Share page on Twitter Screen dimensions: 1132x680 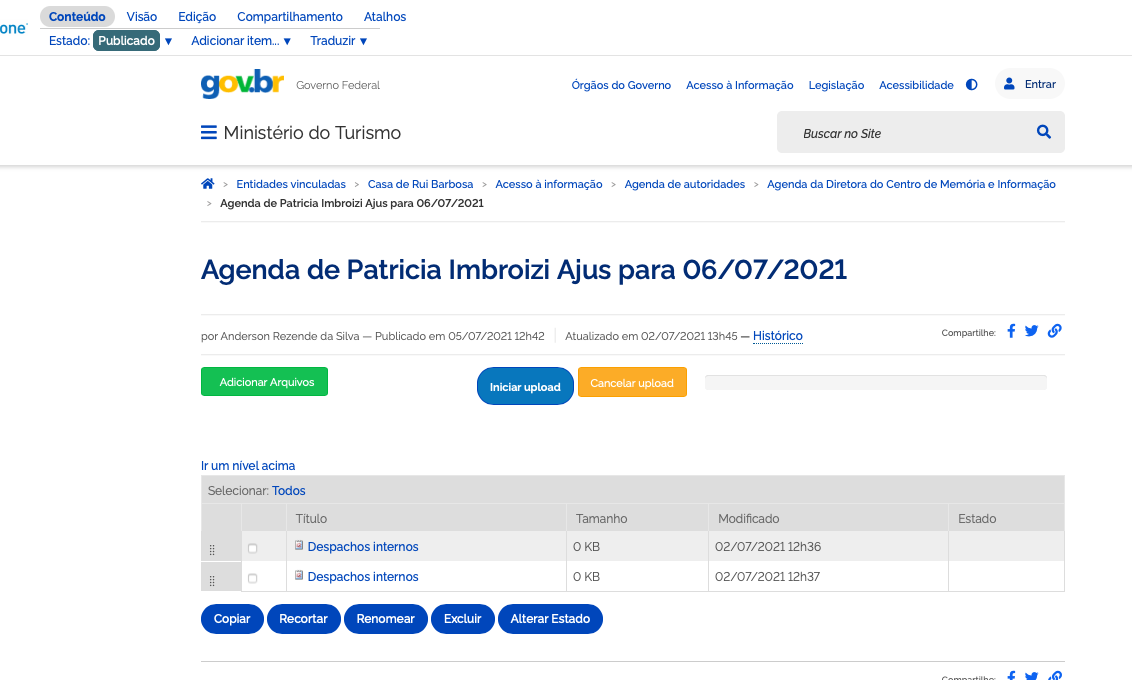[x=1032, y=331]
